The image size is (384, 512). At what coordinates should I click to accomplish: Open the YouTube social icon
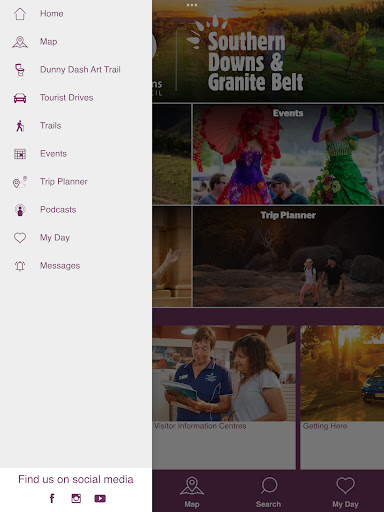click(x=100, y=498)
